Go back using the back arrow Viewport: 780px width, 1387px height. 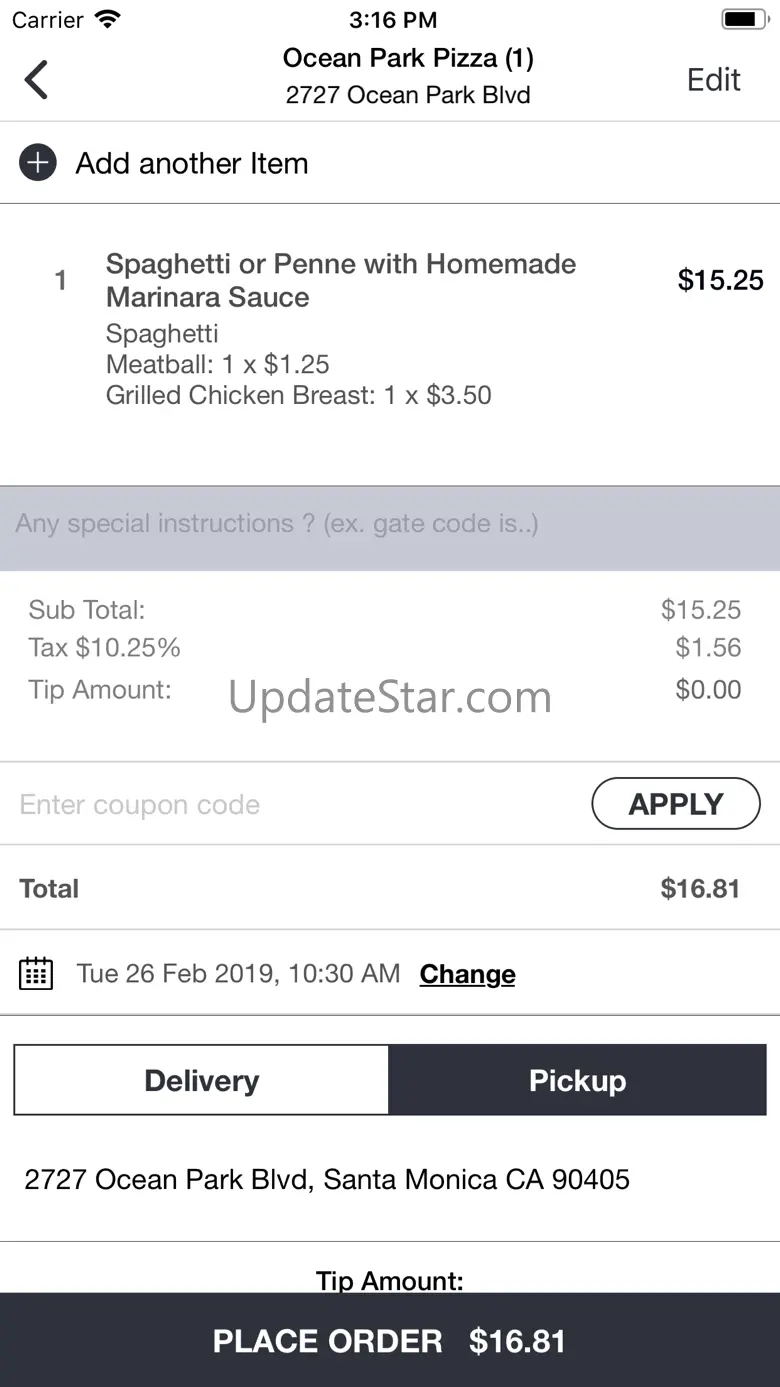click(x=37, y=80)
